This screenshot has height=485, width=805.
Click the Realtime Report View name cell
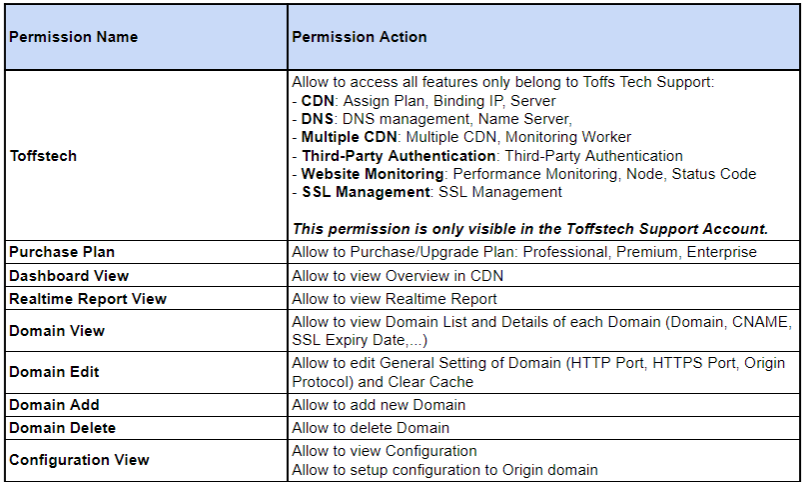88,299
